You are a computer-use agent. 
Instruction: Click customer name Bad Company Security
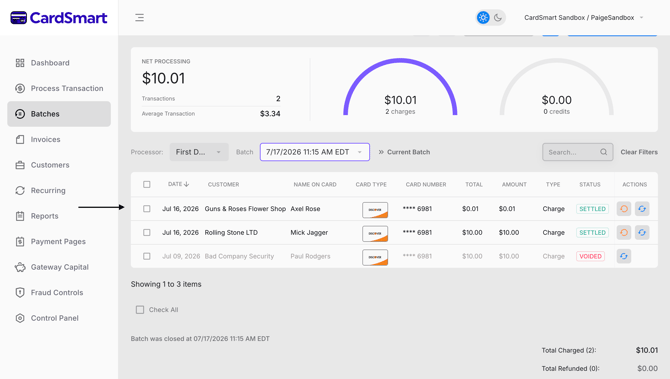click(x=239, y=256)
